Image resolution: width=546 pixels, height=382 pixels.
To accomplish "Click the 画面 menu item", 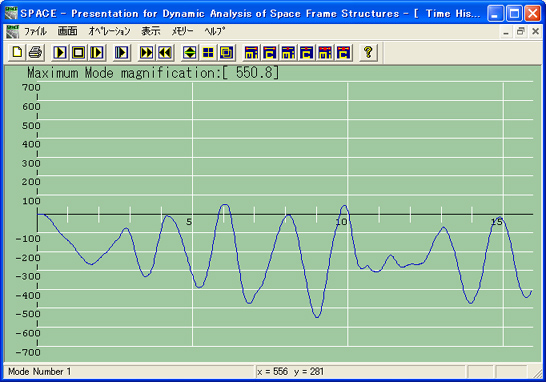I will (68, 32).
